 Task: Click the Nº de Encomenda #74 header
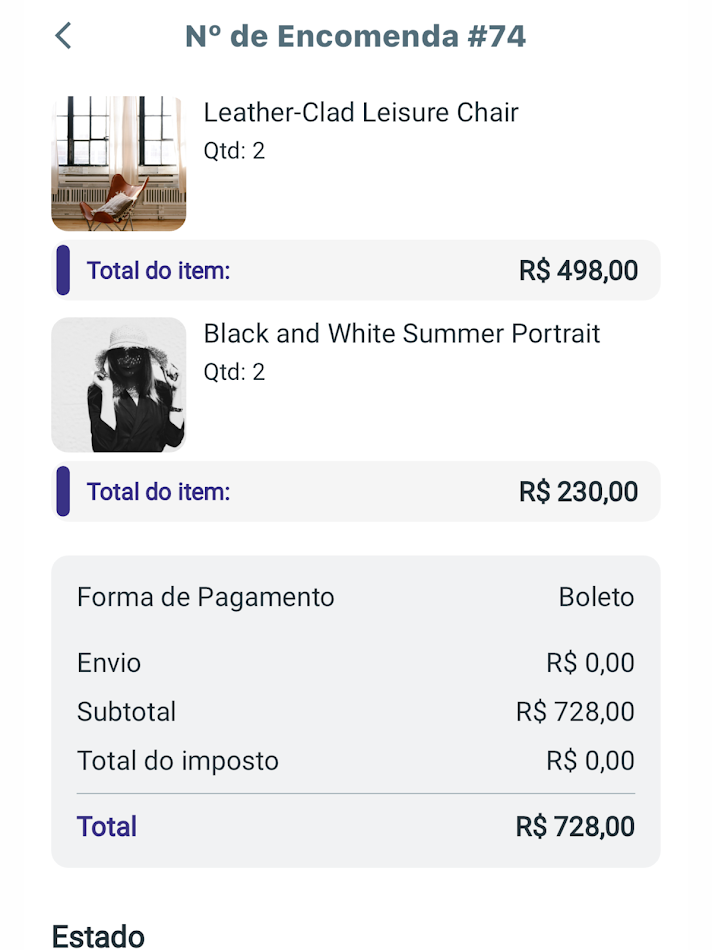coord(355,36)
